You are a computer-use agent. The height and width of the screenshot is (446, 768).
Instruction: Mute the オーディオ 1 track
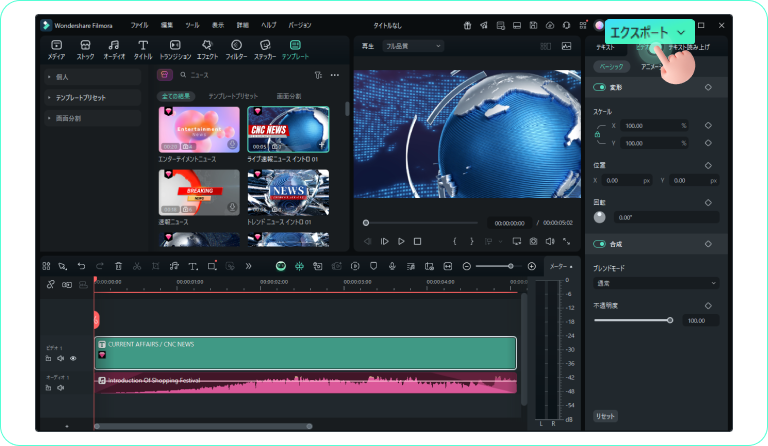pyautogui.click(x=61, y=388)
